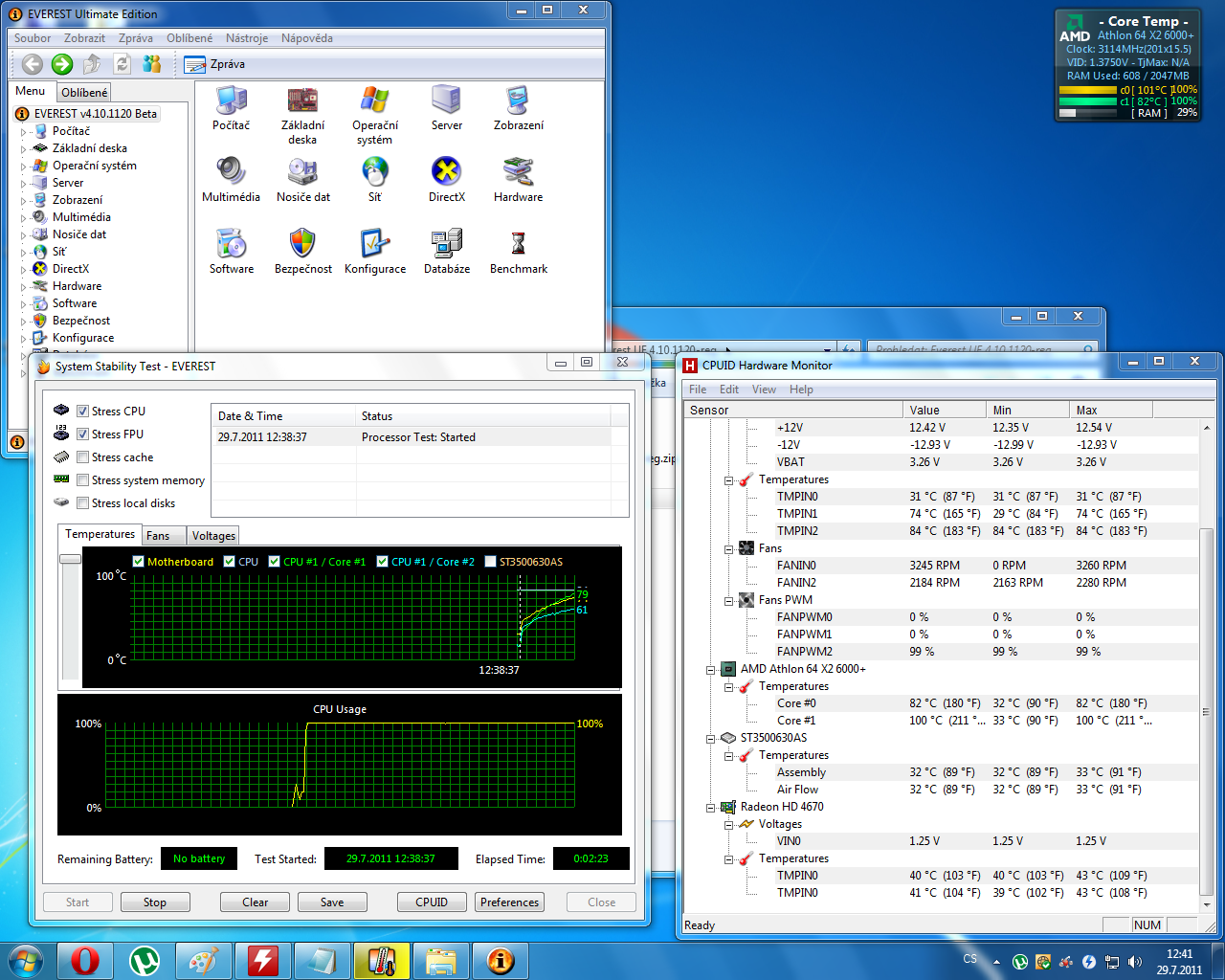Click the Stop button in Stability Test

click(x=155, y=902)
